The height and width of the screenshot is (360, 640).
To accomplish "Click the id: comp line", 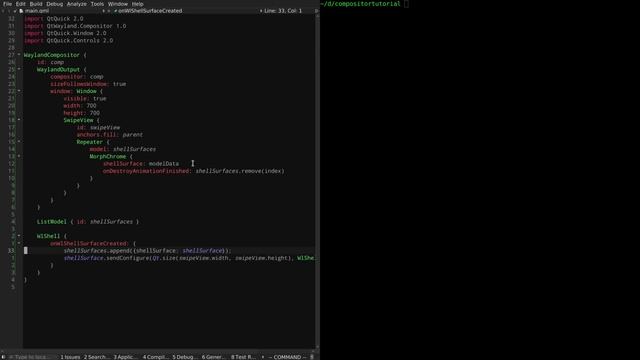I will (x=51, y=62).
